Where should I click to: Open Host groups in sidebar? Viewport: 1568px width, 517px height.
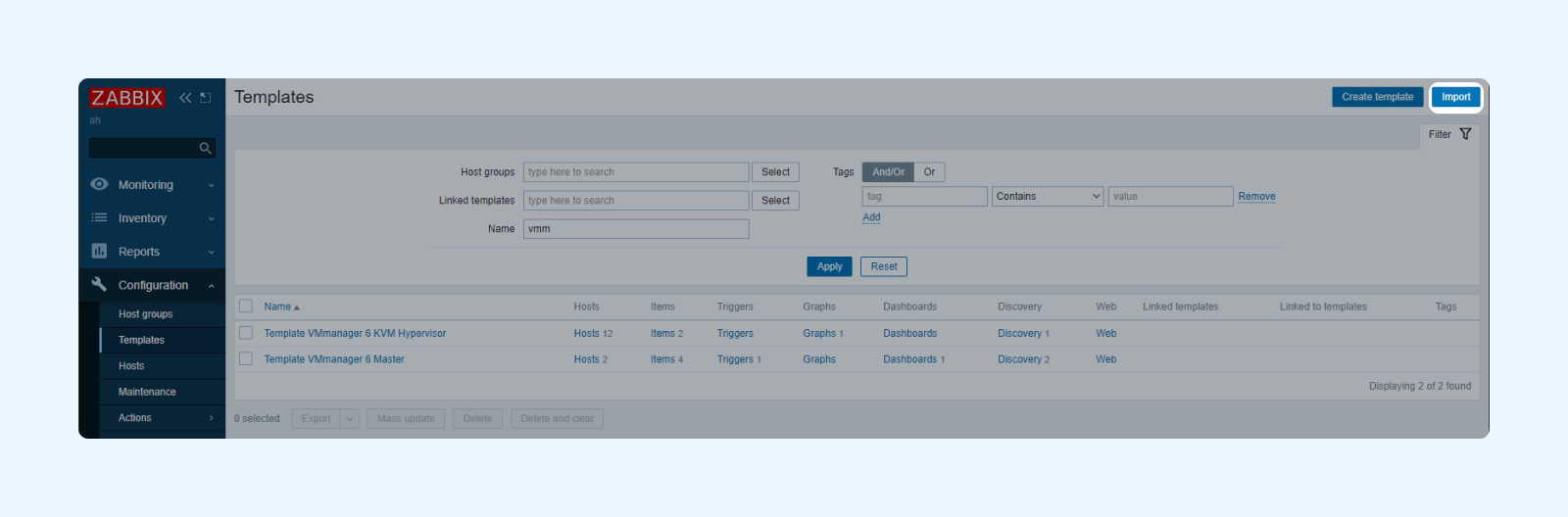[x=145, y=314]
